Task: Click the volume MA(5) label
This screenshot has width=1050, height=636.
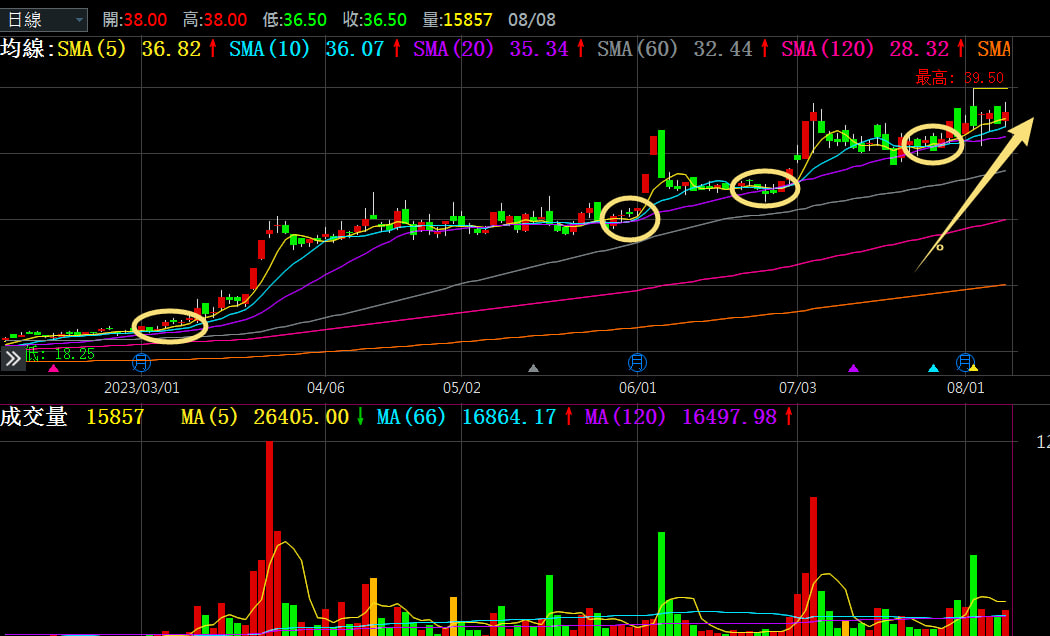Action: [x=209, y=417]
